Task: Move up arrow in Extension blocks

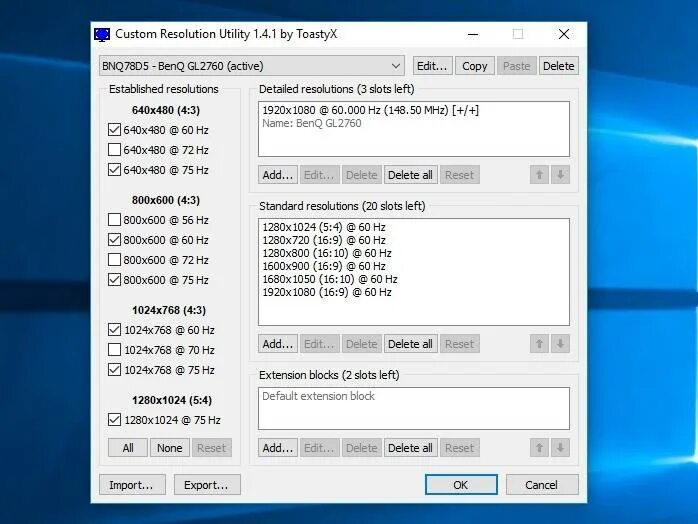Action: point(539,448)
